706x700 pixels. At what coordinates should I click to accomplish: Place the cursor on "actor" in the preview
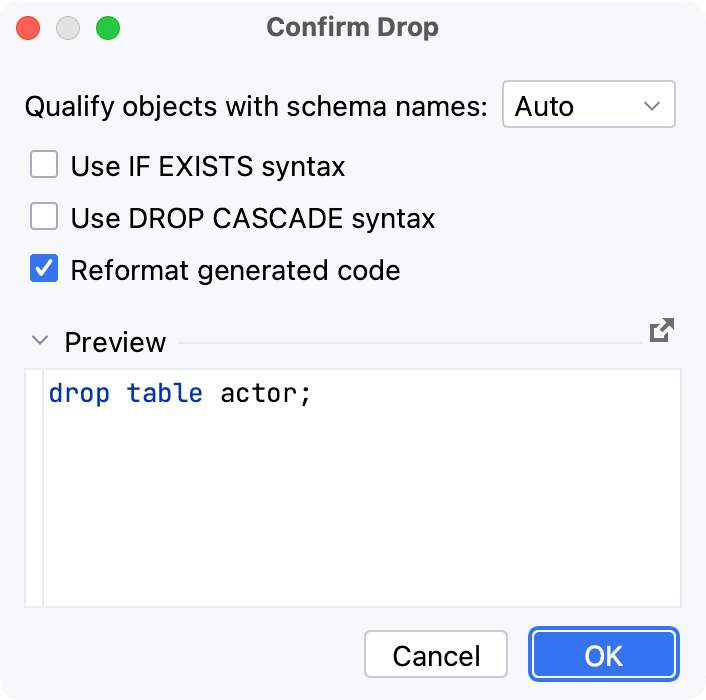pyautogui.click(x=259, y=394)
